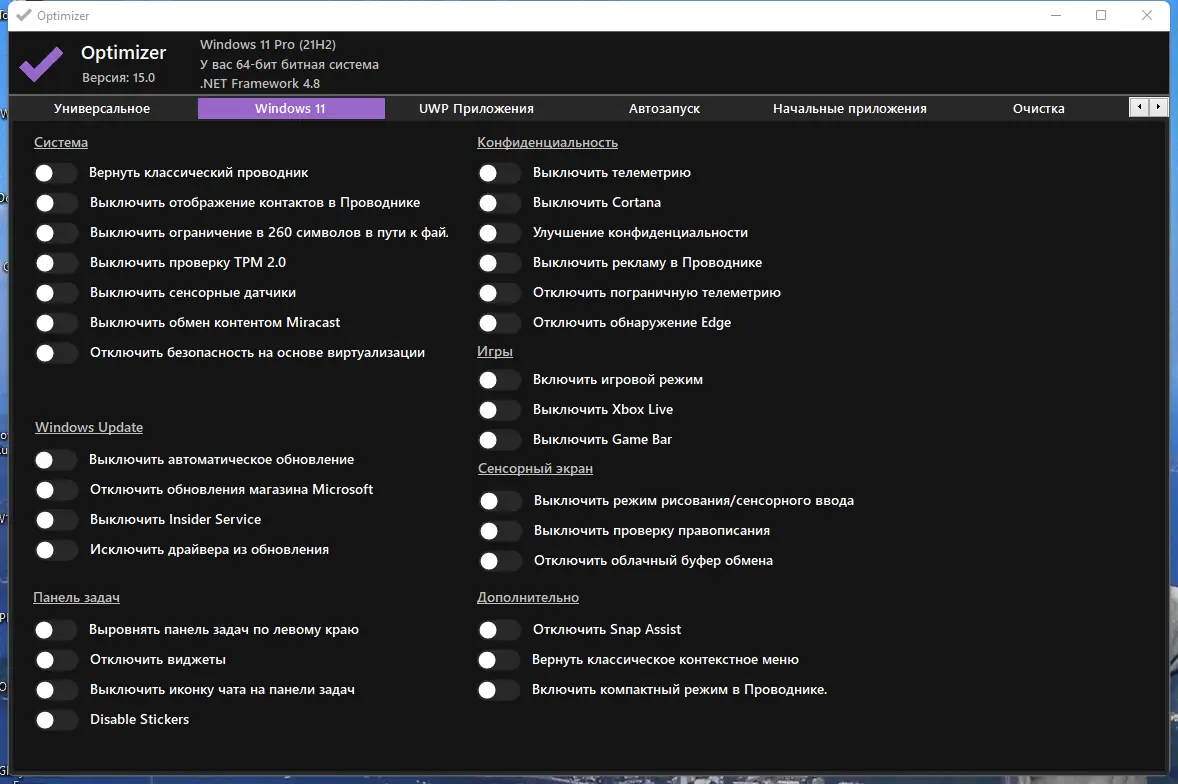This screenshot has width=1178, height=784.
Task: Toggle 'Выключить проверку TPM 2.0'
Action: [56, 263]
